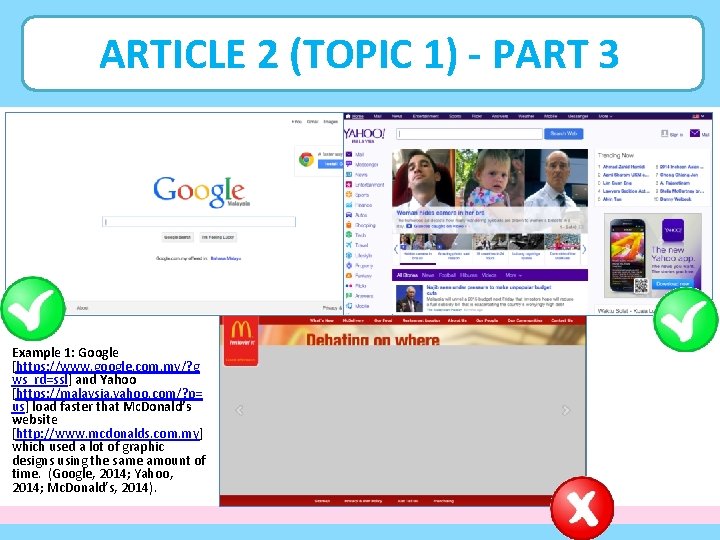Click the McDonald's golden arches logo
Image resolution: width=720 pixels, height=540 pixels.
coord(241,330)
